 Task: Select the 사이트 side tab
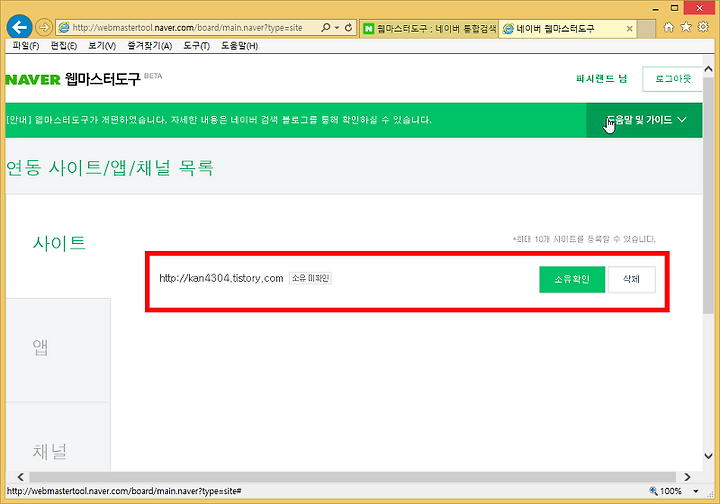click(x=59, y=242)
